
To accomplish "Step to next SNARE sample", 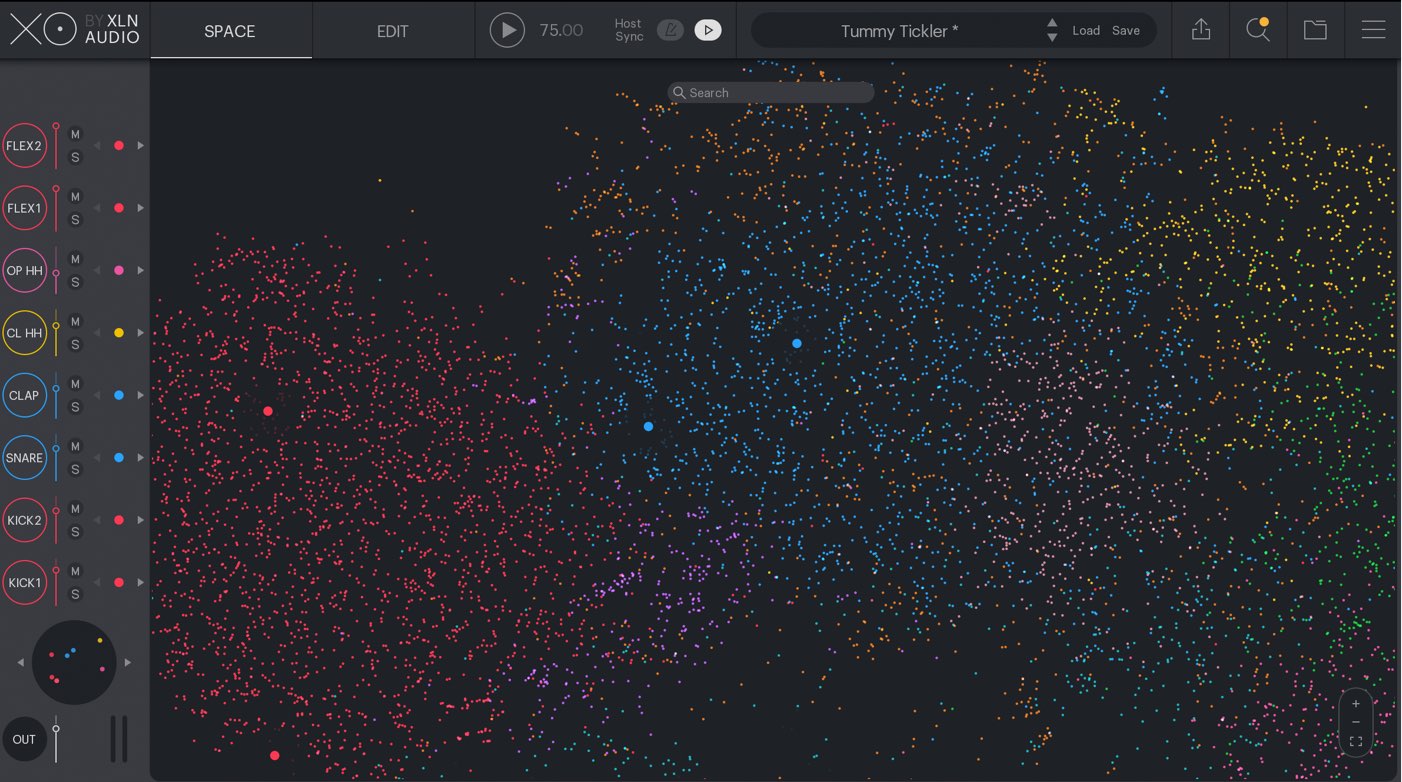I will (140, 458).
